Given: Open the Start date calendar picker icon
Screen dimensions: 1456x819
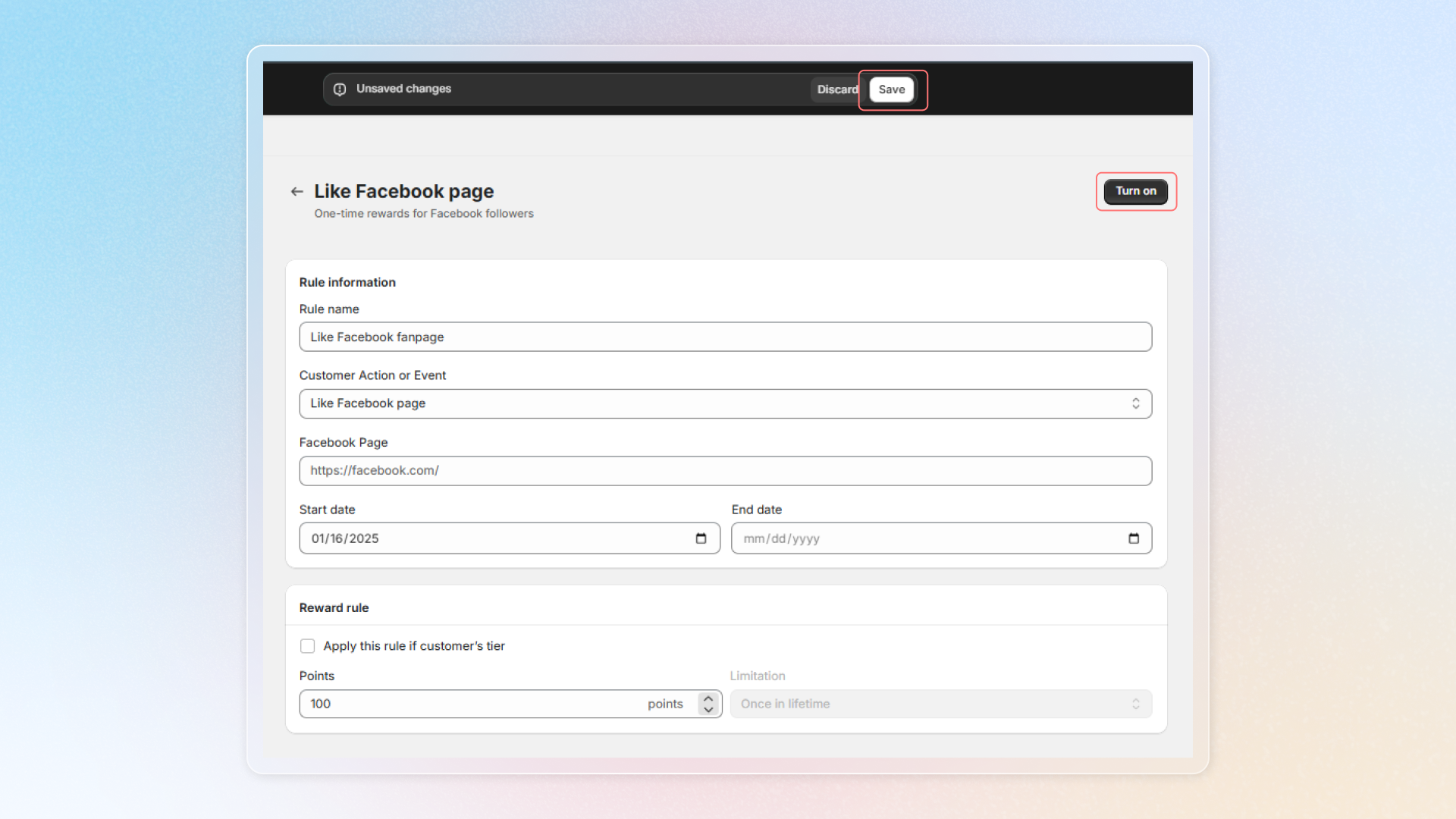Looking at the screenshot, I should point(701,538).
